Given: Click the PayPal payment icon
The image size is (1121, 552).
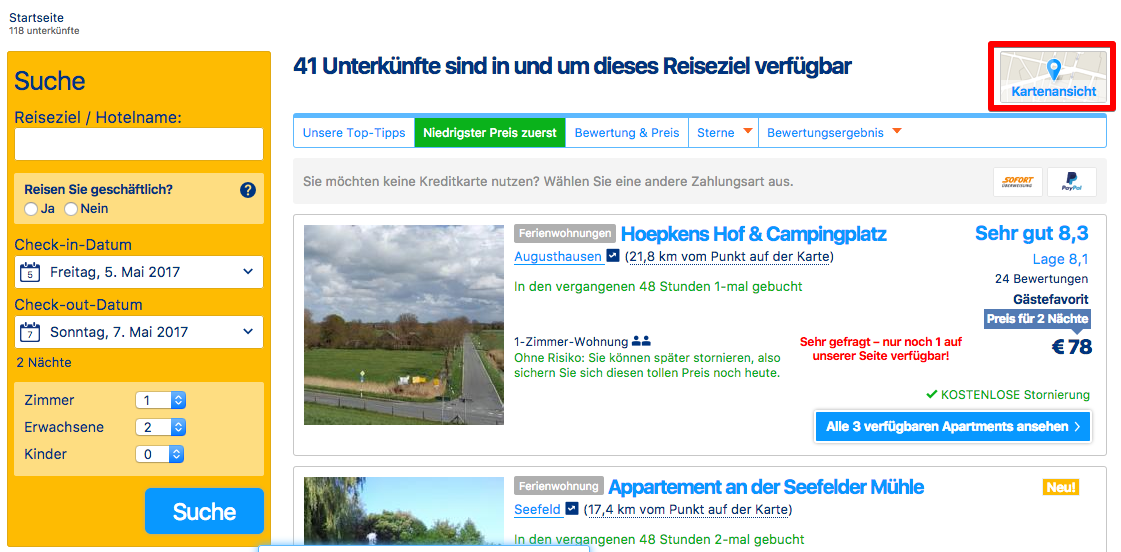Looking at the screenshot, I should point(1072,182).
